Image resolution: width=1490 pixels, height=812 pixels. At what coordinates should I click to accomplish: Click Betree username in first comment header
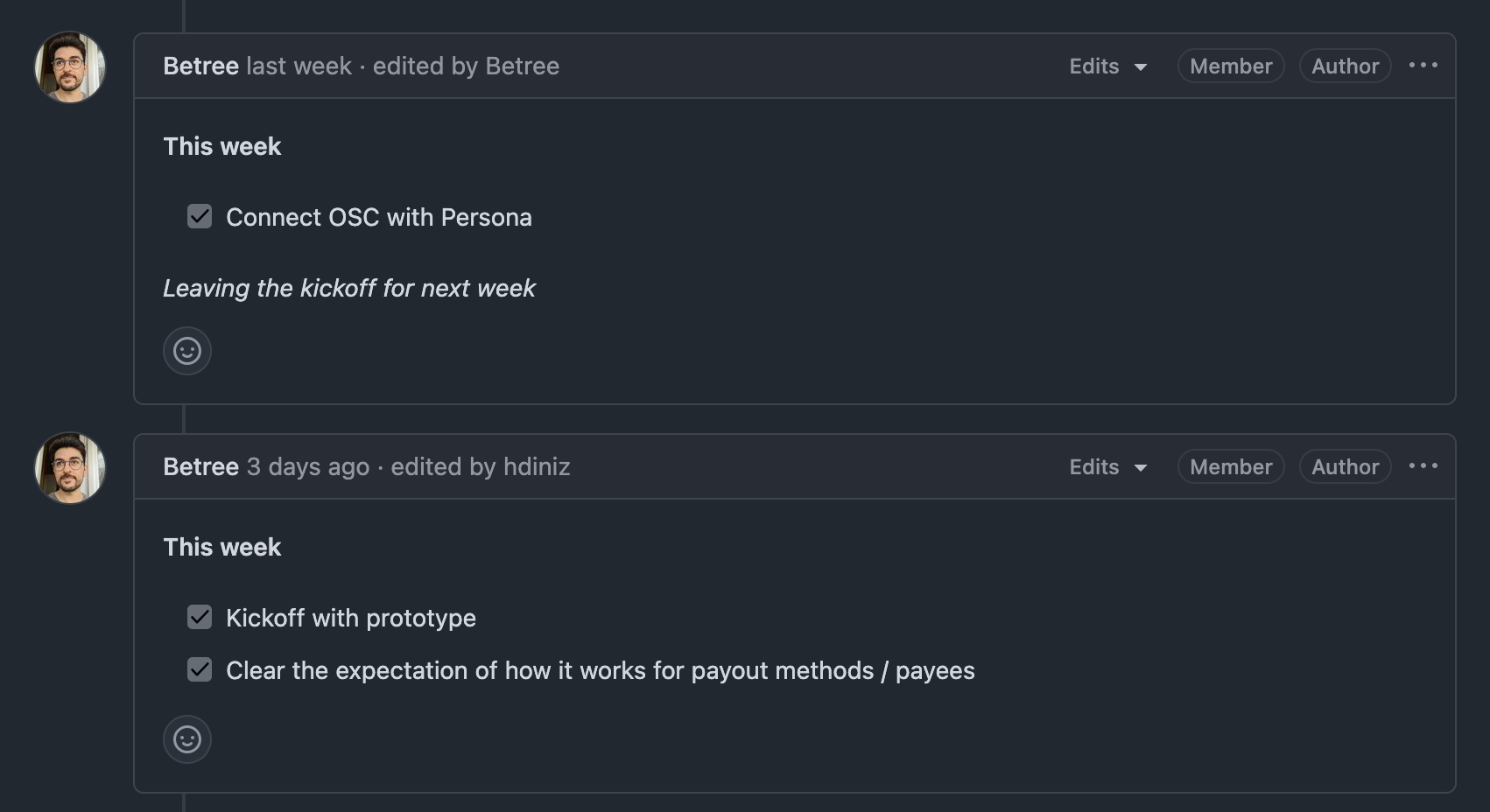coord(200,66)
